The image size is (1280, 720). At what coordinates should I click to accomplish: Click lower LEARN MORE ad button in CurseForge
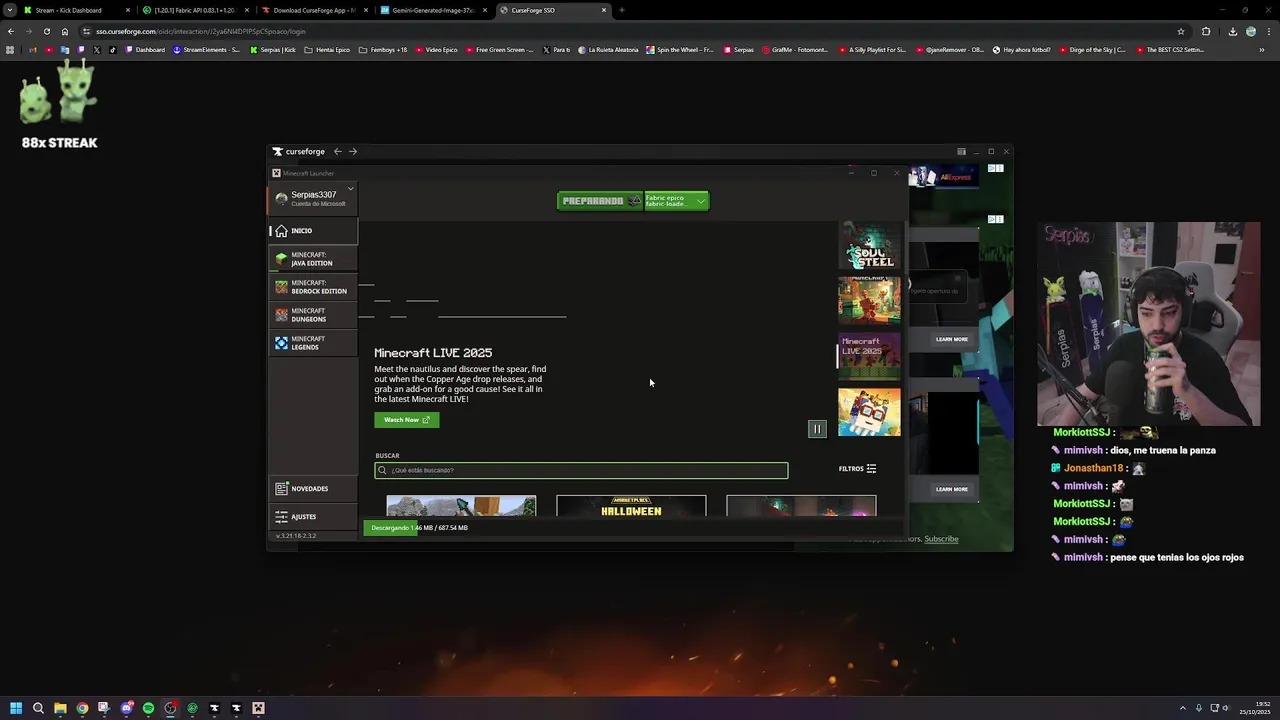[x=952, y=489]
